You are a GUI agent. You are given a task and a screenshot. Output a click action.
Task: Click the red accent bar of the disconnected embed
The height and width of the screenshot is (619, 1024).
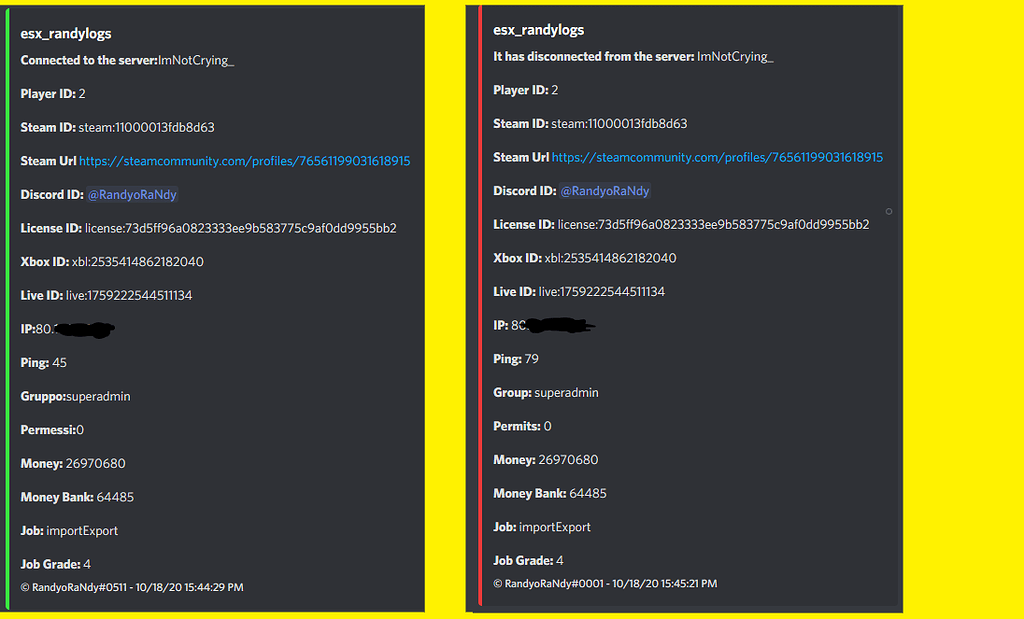point(480,300)
